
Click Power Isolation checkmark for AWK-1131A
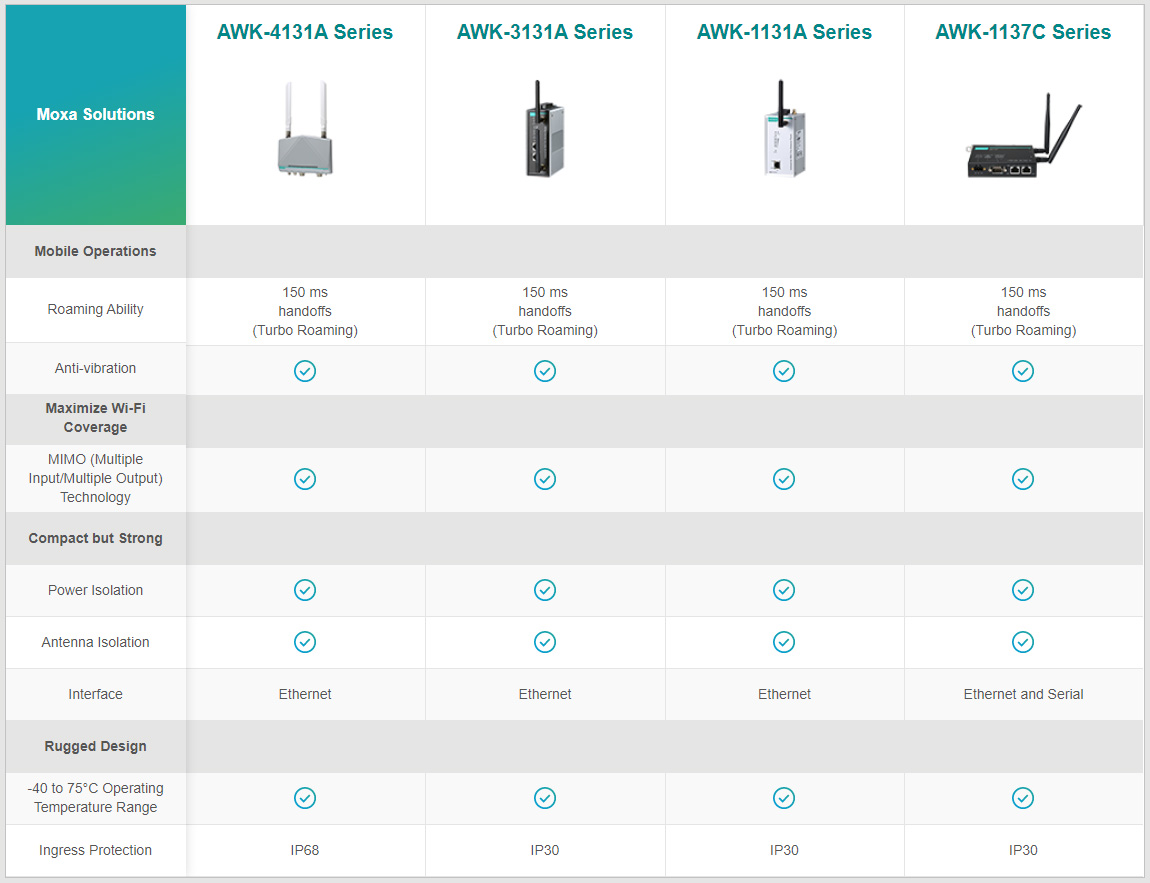[784, 590]
